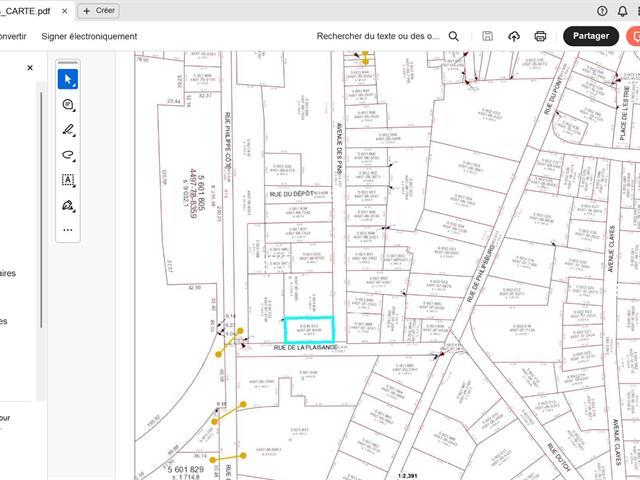Viewport: 640px width, 480px height.
Task: Open the fill and sign pen tool
Action: 68,205
